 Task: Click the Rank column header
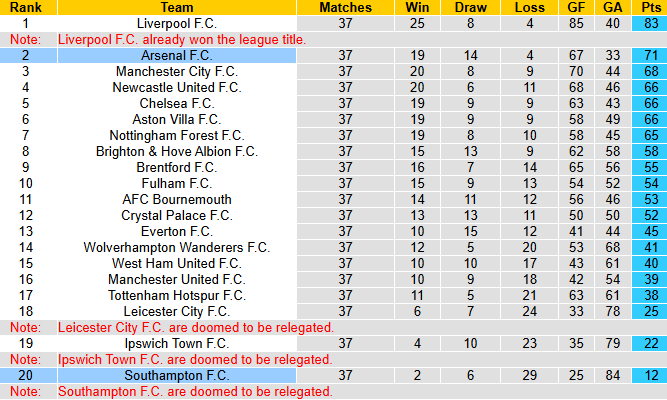point(26,7)
